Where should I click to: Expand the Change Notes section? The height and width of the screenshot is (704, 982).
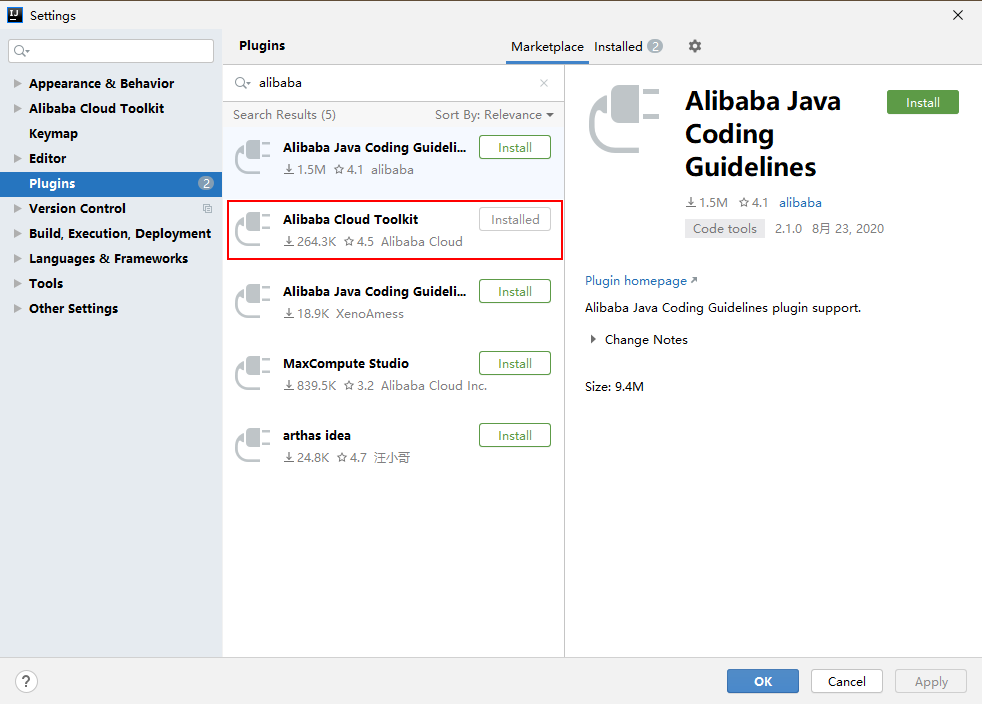pyautogui.click(x=594, y=340)
